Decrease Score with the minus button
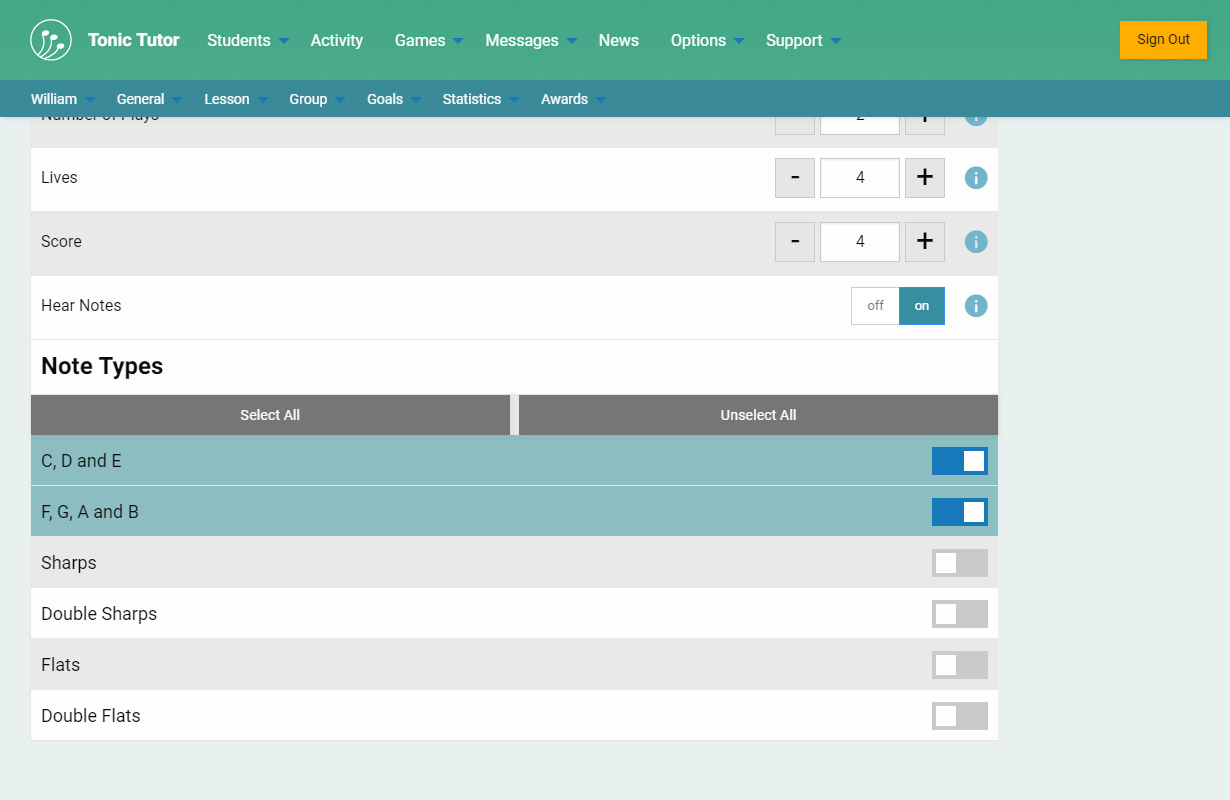Image resolution: width=1230 pixels, height=800 pixels. point(795,242)
